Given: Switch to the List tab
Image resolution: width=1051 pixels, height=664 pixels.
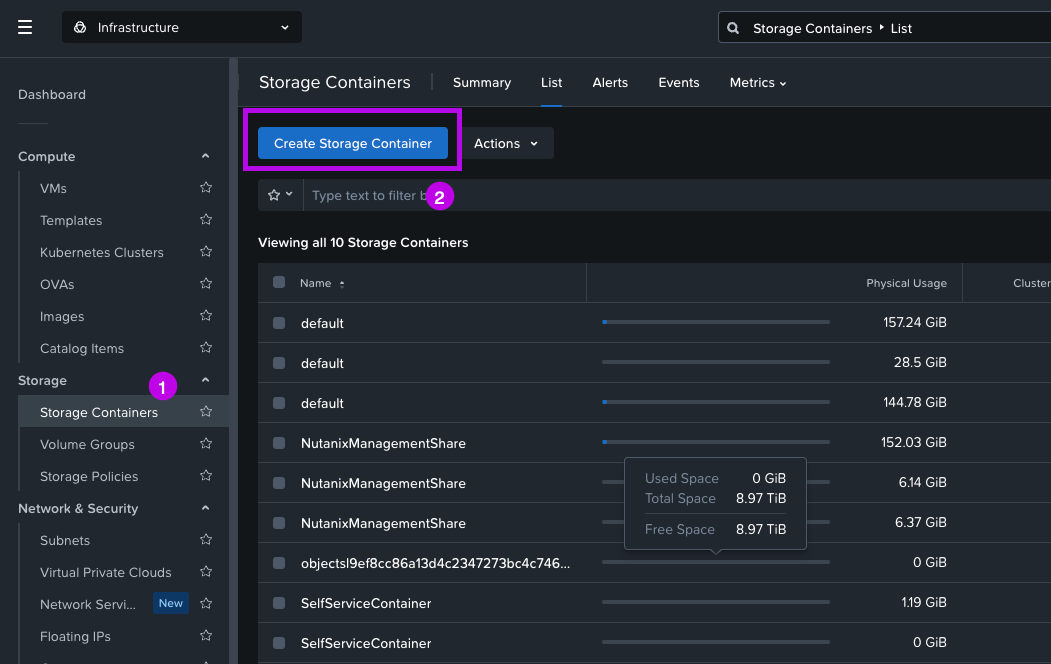Looking at the screenshot, I should point(552,82).
